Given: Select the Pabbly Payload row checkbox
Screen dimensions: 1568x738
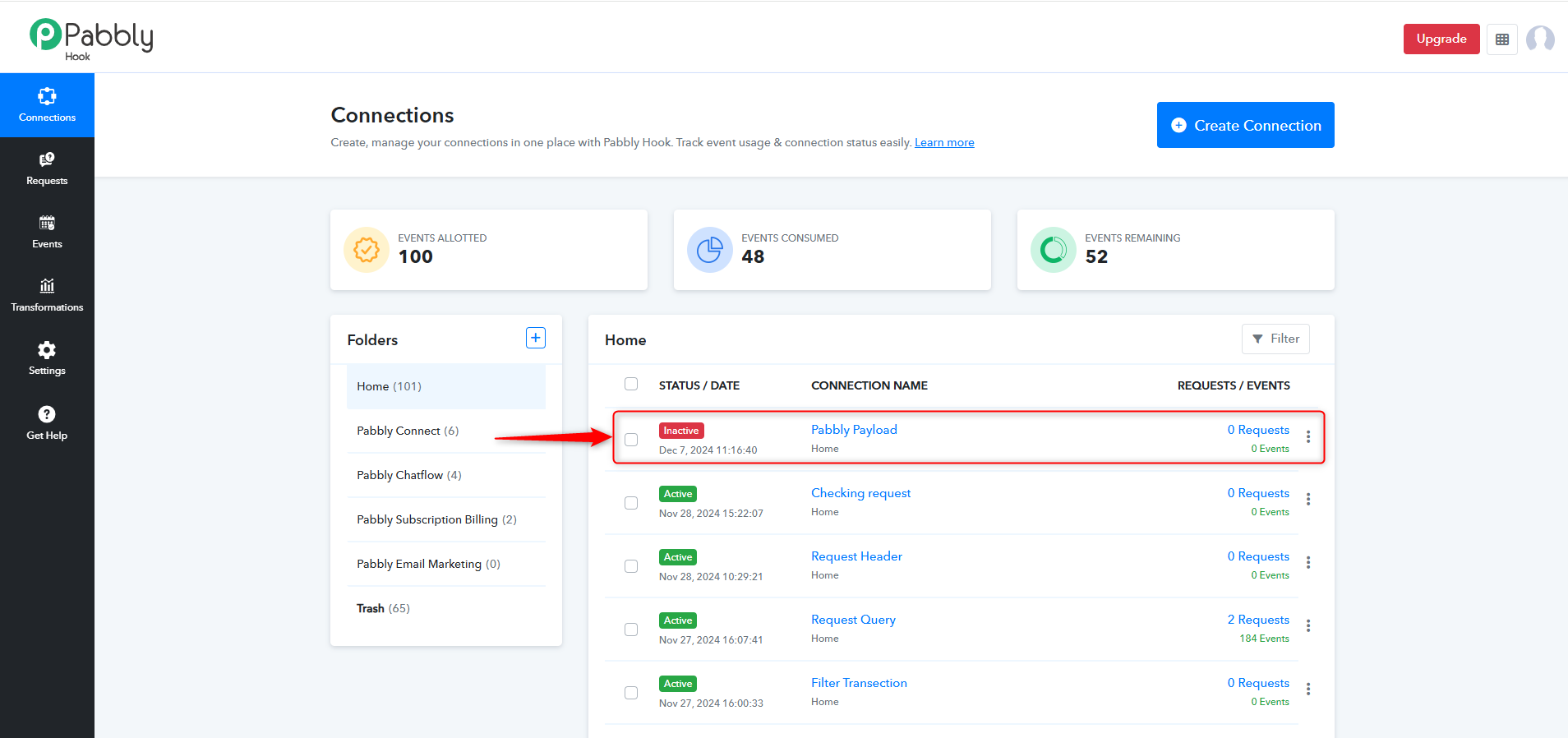Looking at the screenshot, I should [631, 440].
